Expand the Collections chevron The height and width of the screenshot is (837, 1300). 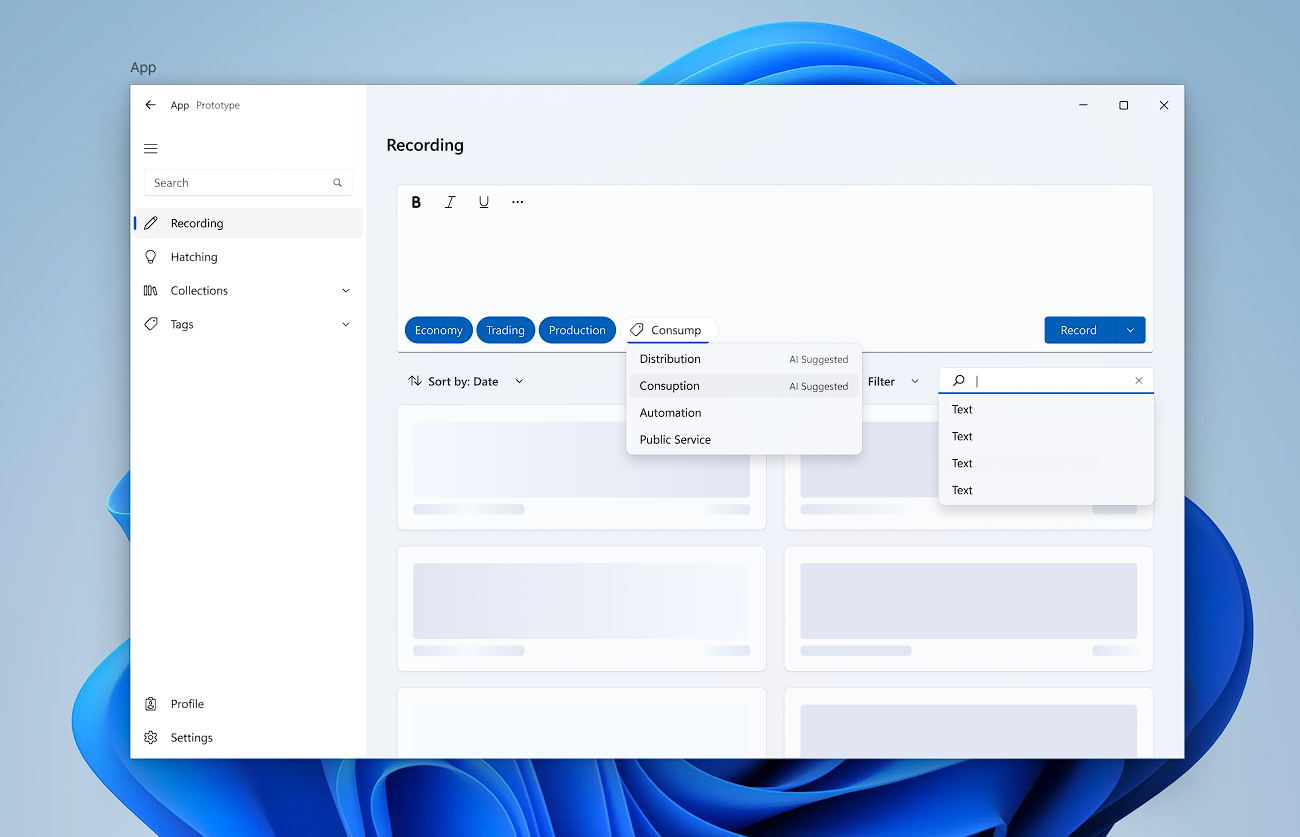pos(346,291)
